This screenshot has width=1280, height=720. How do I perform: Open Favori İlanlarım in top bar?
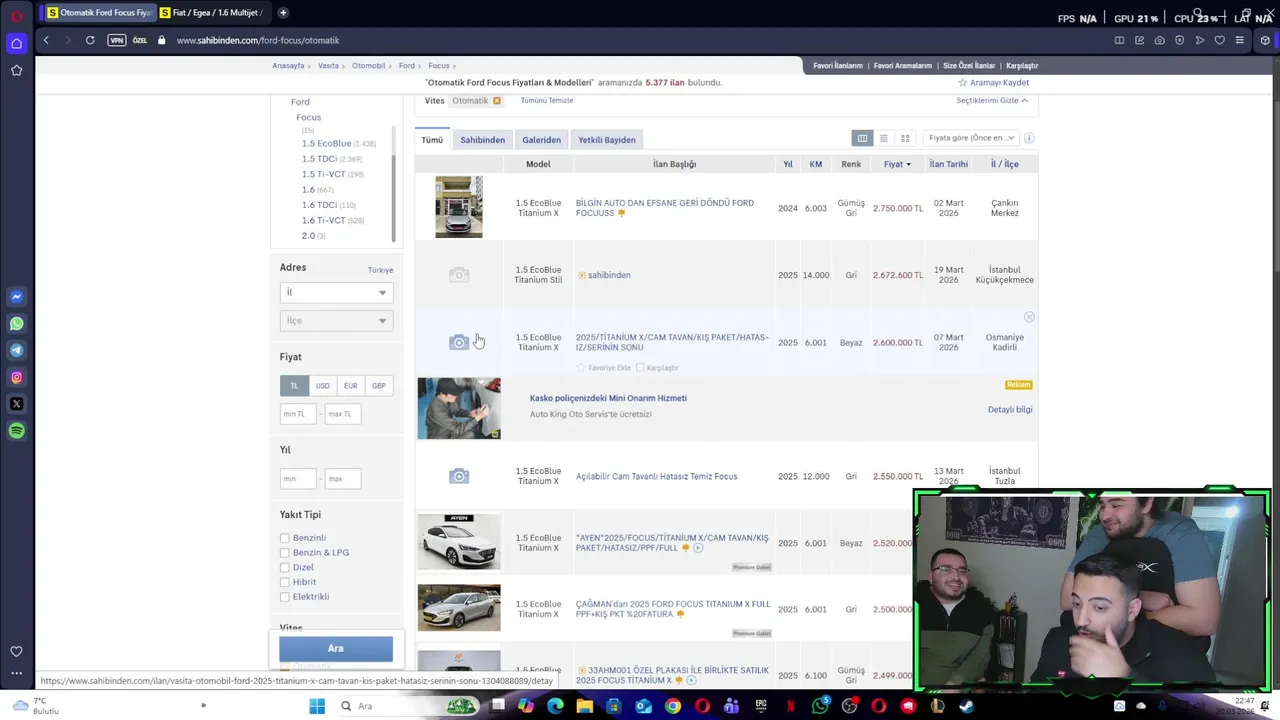(837, 66)
